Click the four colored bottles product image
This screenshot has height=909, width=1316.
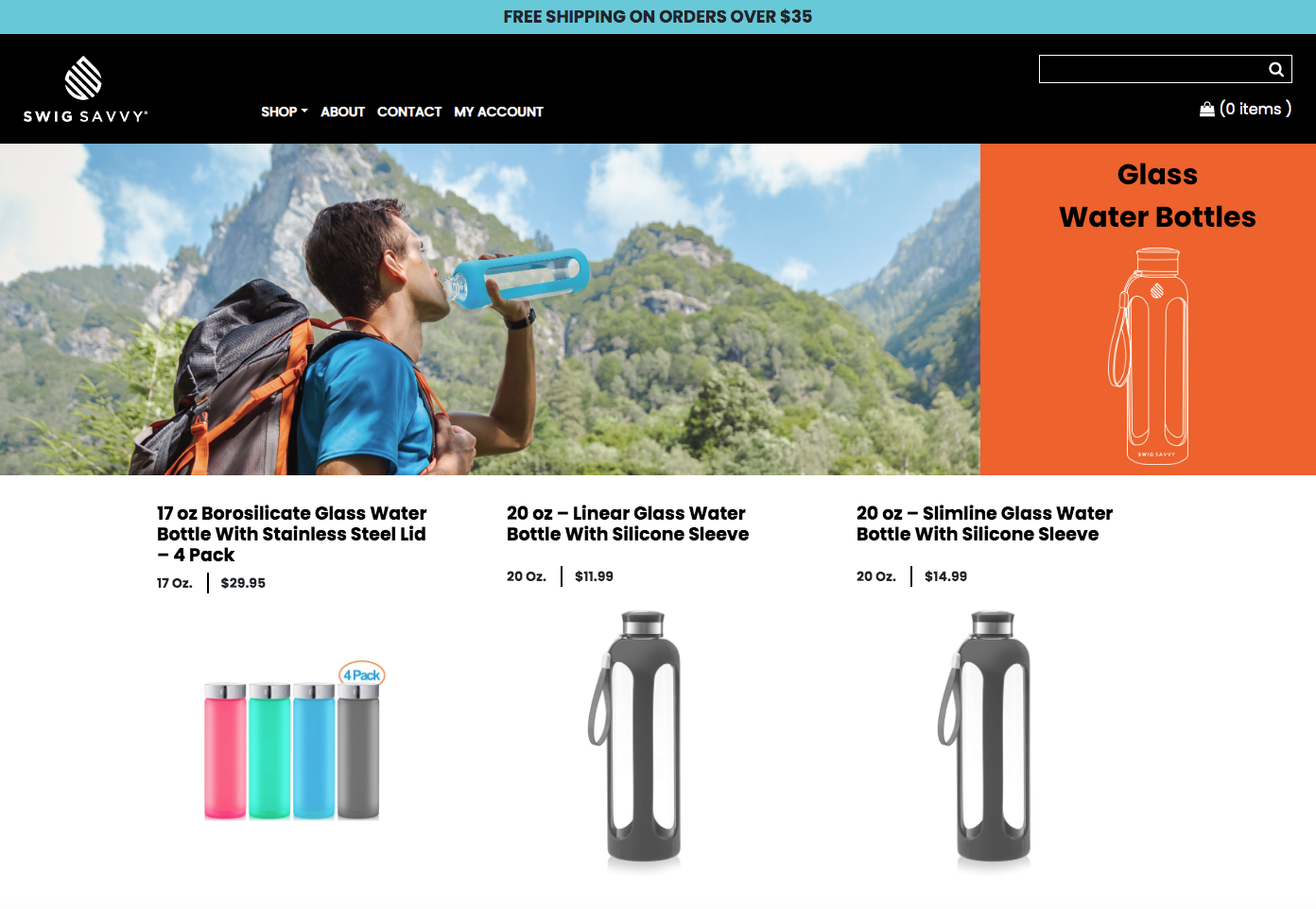tap(293, 742)
